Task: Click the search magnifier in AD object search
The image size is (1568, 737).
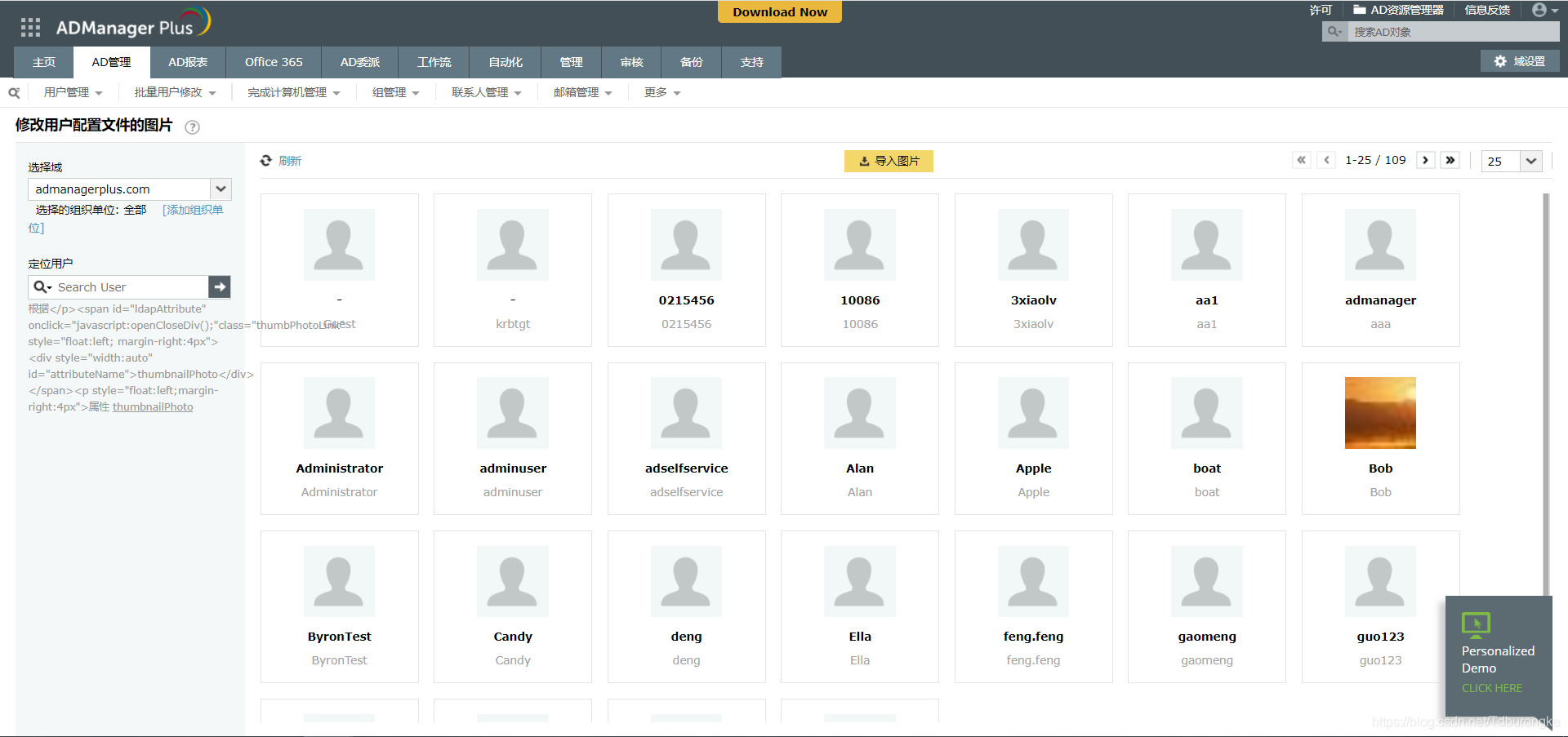Action: [x=1334, y=32]
